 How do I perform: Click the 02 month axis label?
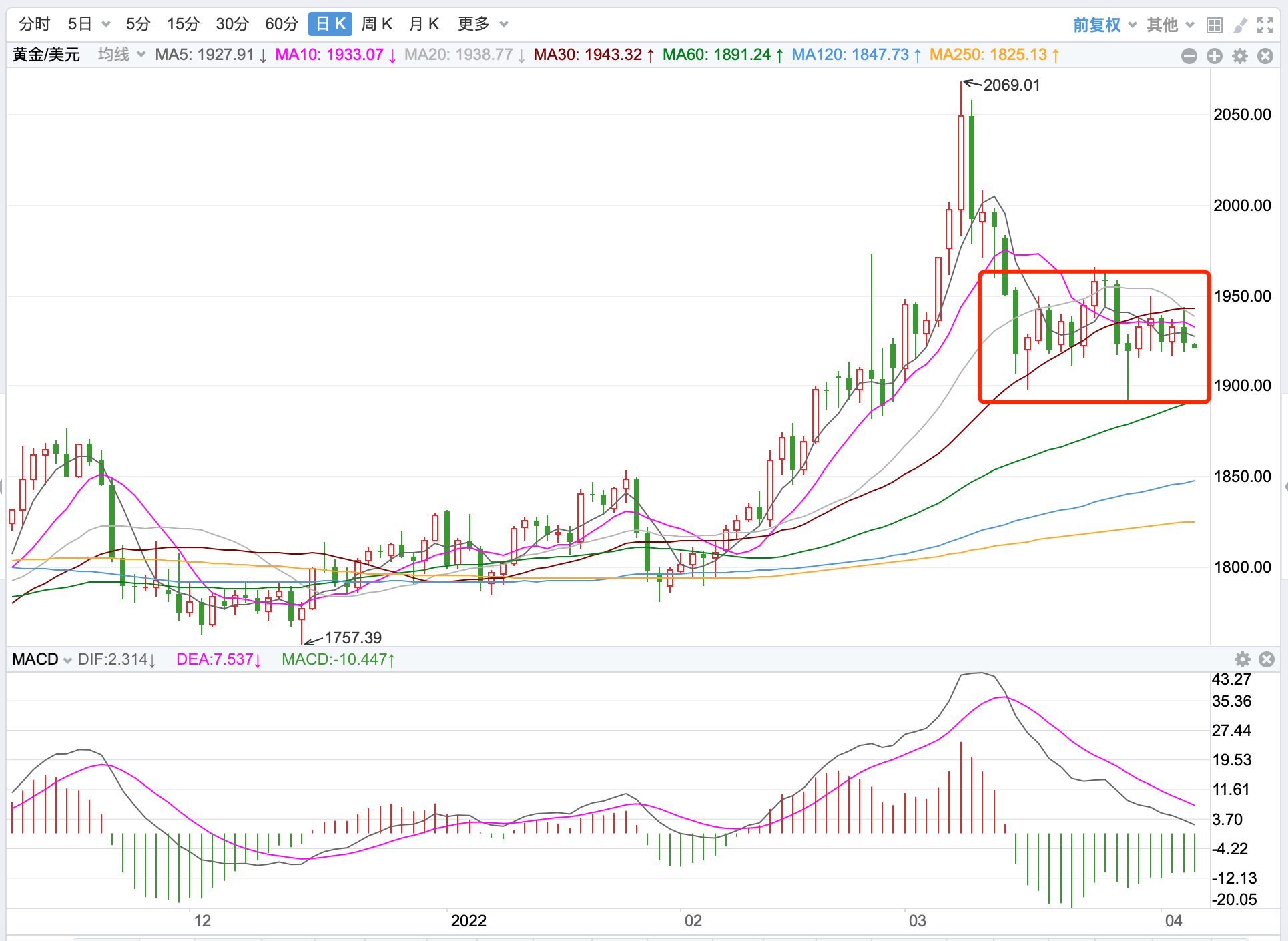[x=693, y=921]
